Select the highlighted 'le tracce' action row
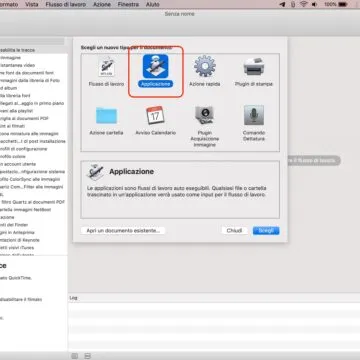 [x=34, y=50]
